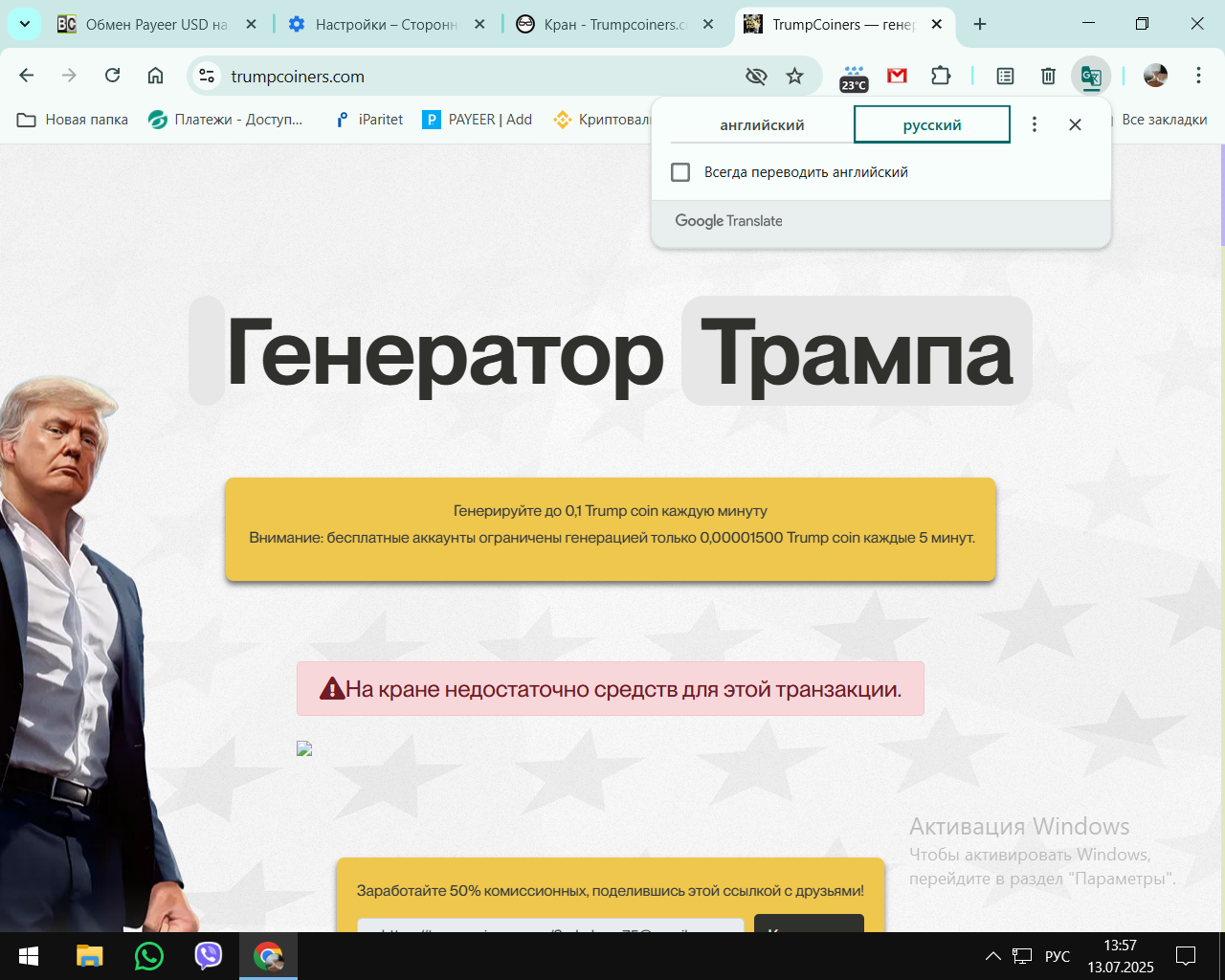
Task: Click the forward navigation arrow
Action: [69, 76]
